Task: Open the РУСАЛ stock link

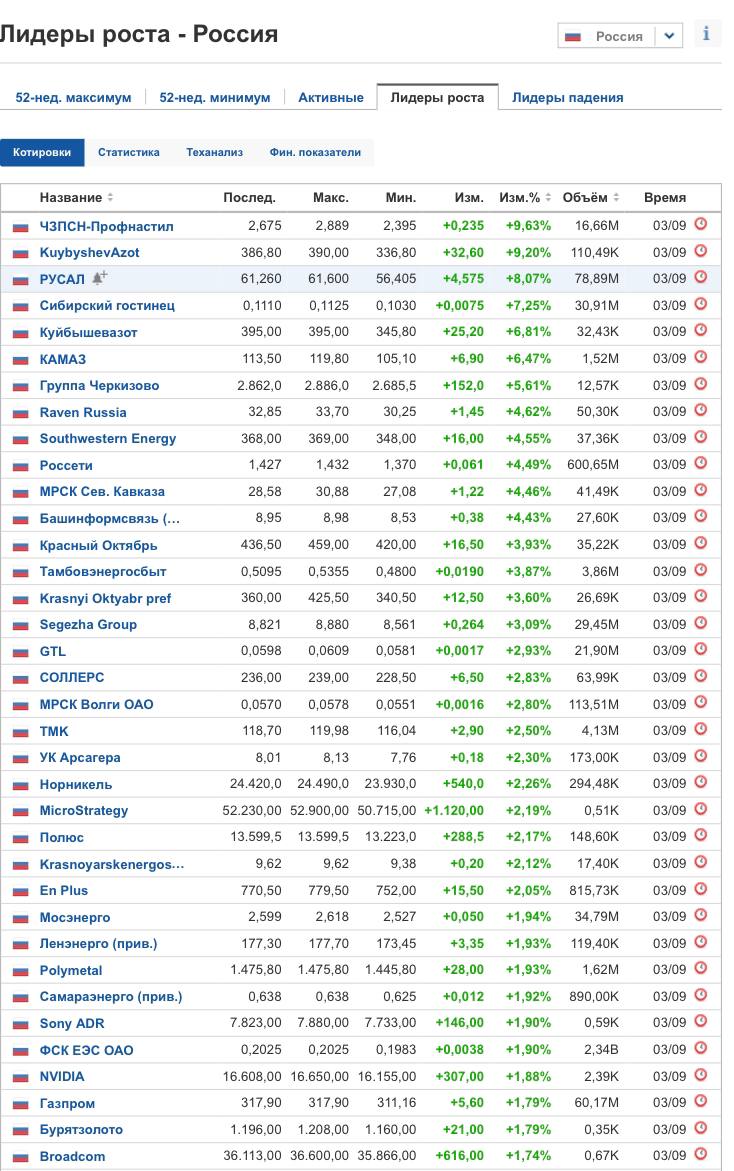Action: click(62, 279)
